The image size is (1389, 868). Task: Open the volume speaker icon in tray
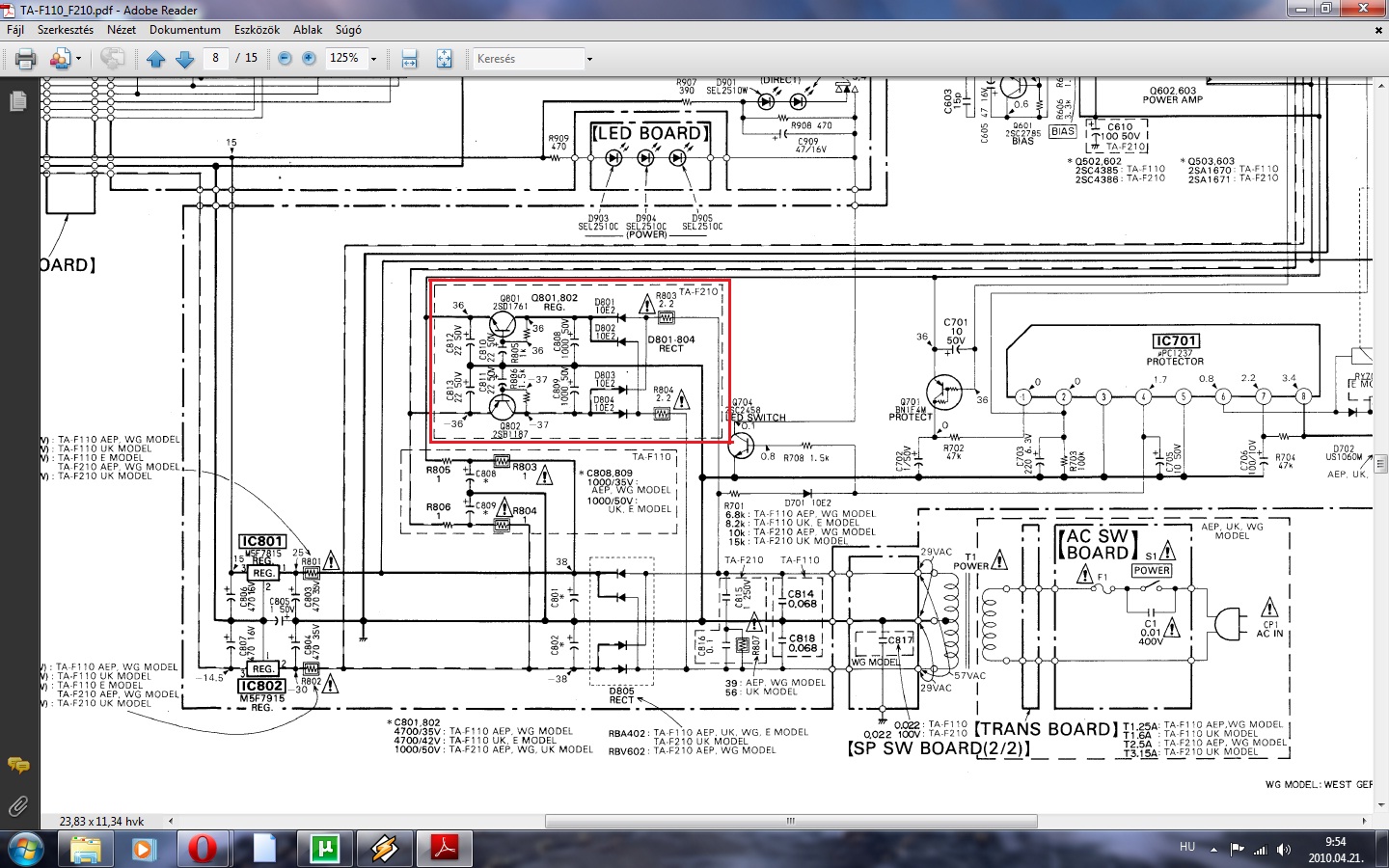coord(1283,850)
